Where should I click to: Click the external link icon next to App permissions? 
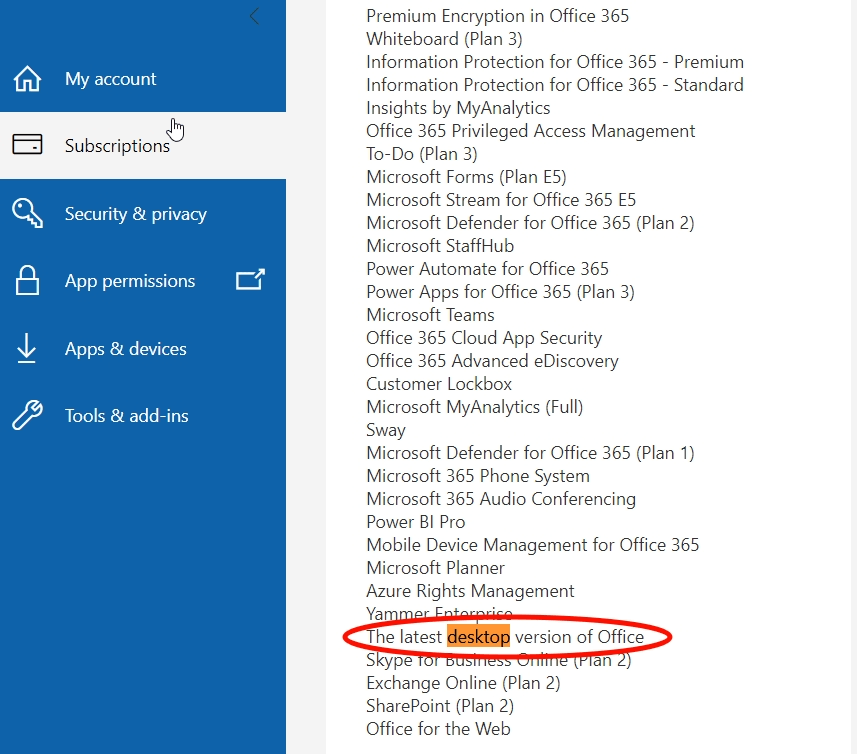(250, 279)
